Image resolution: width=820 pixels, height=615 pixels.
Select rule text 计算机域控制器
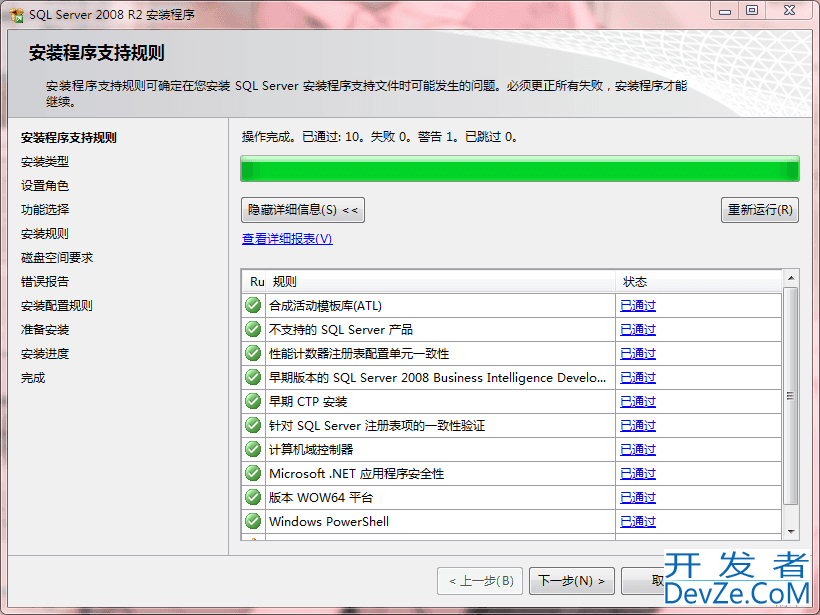[311, 449]
